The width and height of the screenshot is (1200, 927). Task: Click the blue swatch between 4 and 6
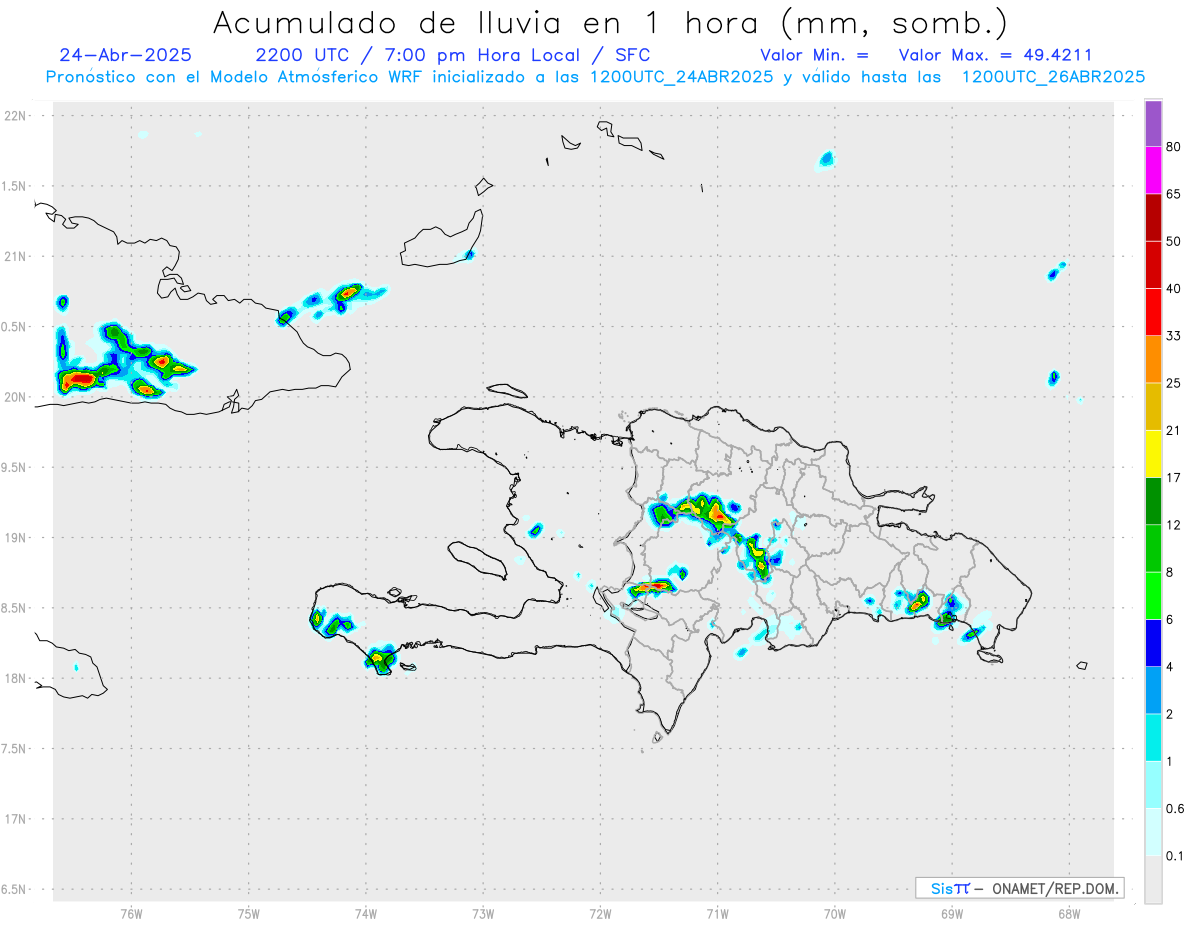click(x=1153, y=643)
